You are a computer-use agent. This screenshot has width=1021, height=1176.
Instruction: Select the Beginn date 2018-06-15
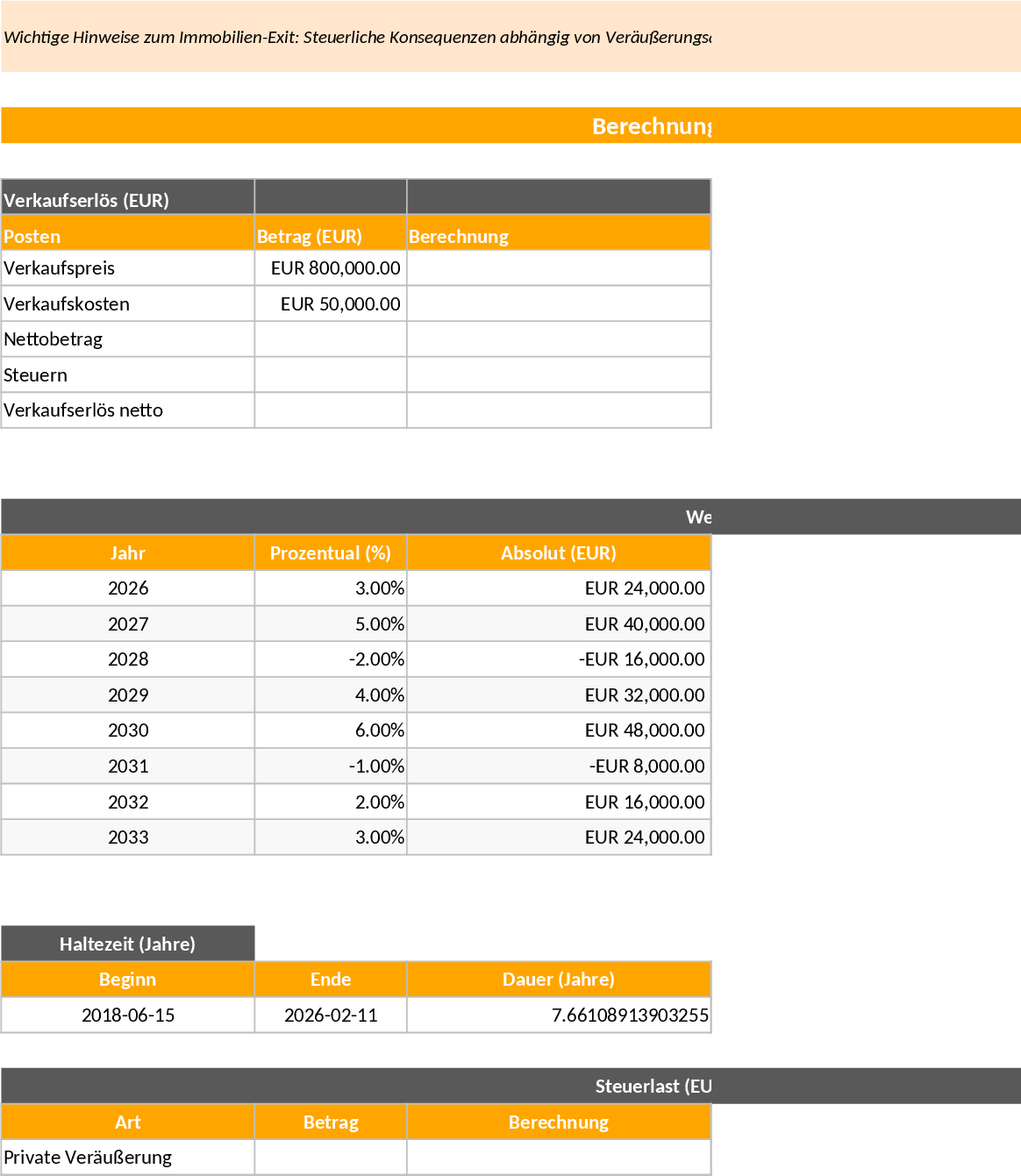(128, 1015)
